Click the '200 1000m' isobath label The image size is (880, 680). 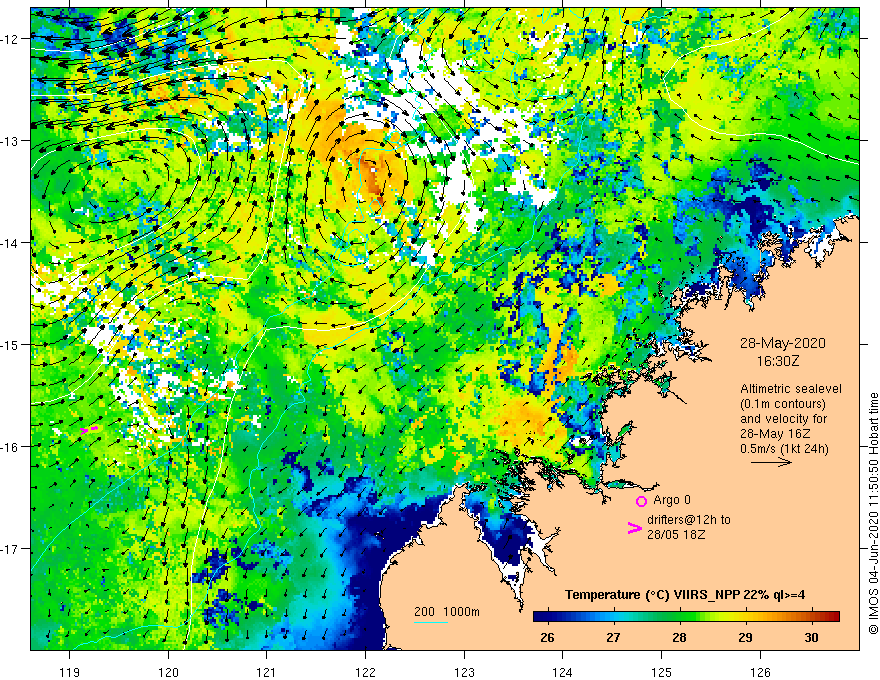(x=447, y=612)
